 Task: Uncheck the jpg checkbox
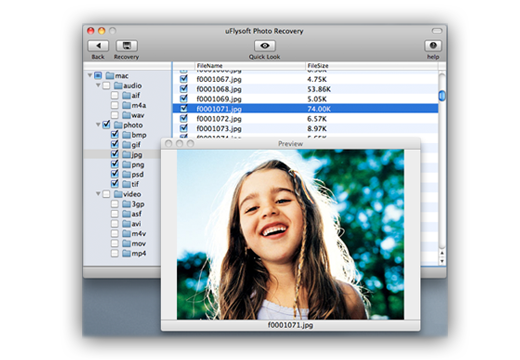(115, 154)
